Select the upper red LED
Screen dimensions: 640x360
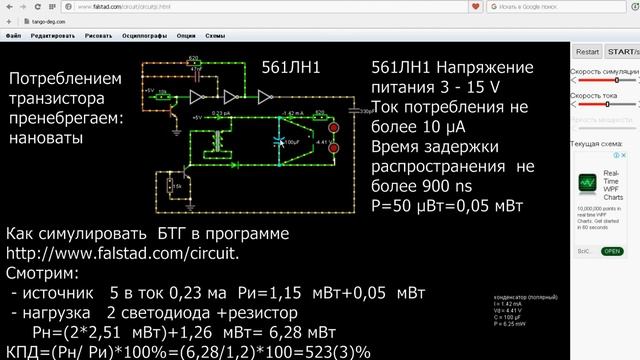[333, 128]
